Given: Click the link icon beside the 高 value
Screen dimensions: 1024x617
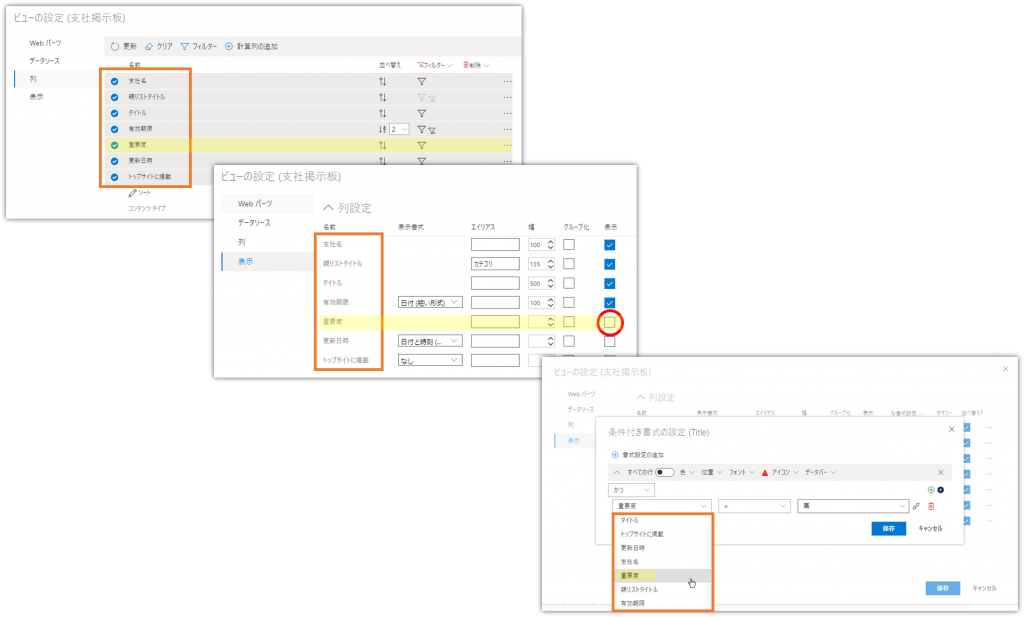Looking at the screenshot, I should click(x=916, y=506).
